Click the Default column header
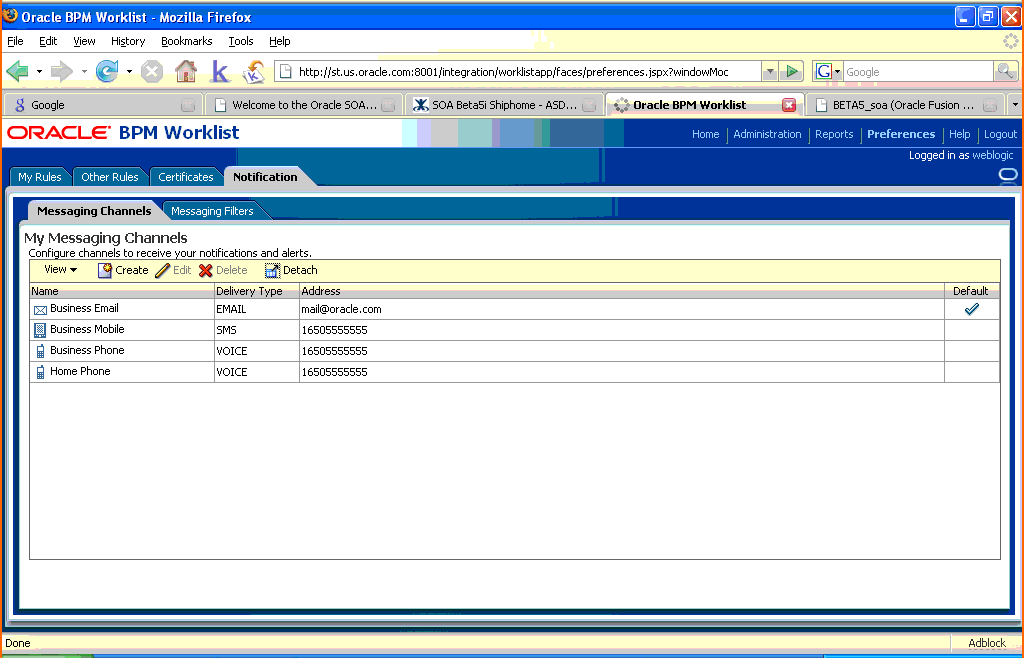The height and width of the screenshot is (658, 1024). (972, 291)
